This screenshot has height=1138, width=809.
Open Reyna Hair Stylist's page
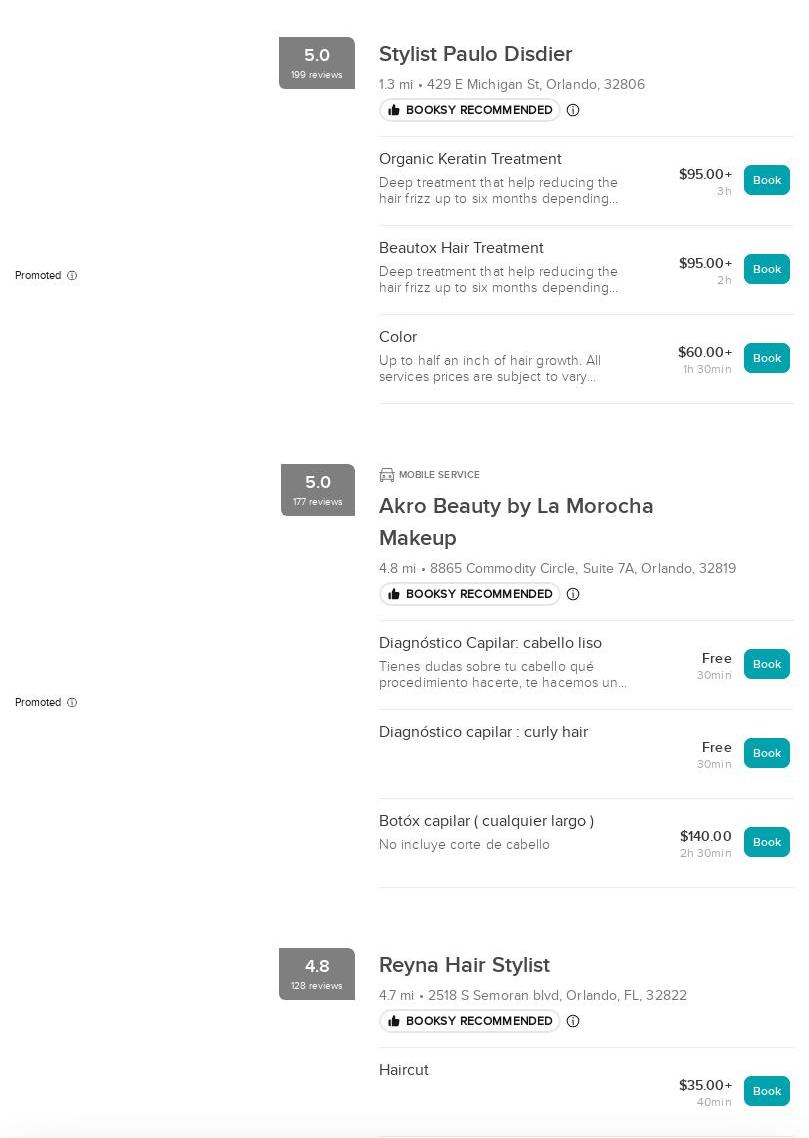click(464, 965)
